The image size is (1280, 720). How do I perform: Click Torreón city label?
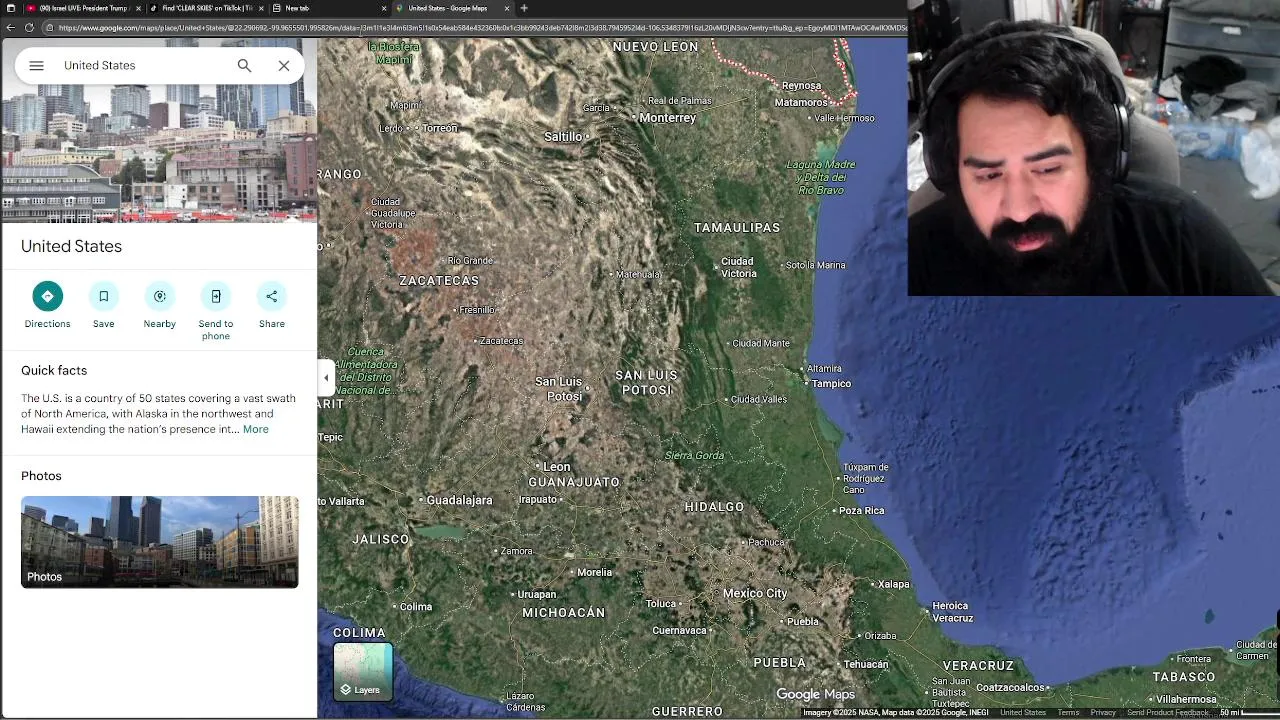(439, 128)
